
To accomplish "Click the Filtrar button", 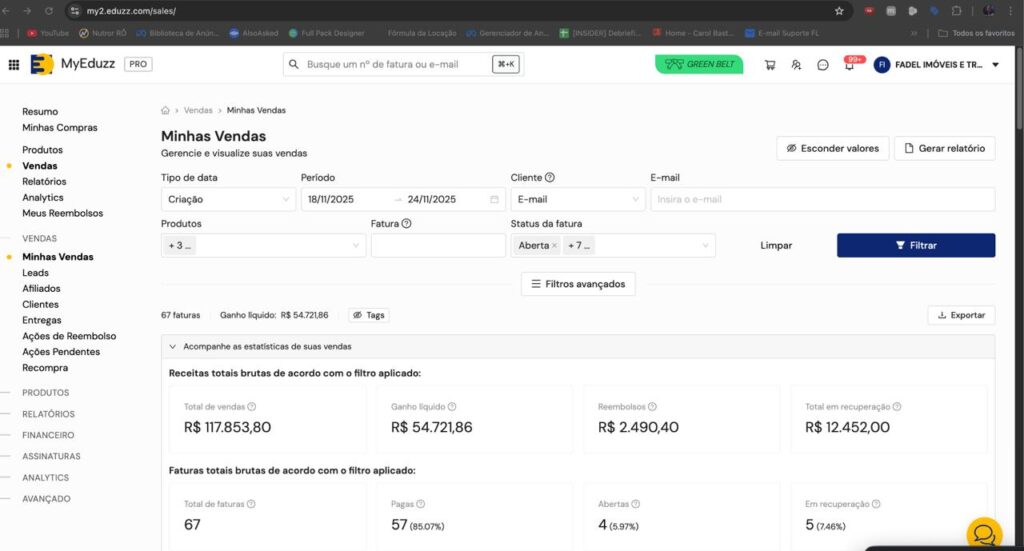I will [x=915, y=245].
